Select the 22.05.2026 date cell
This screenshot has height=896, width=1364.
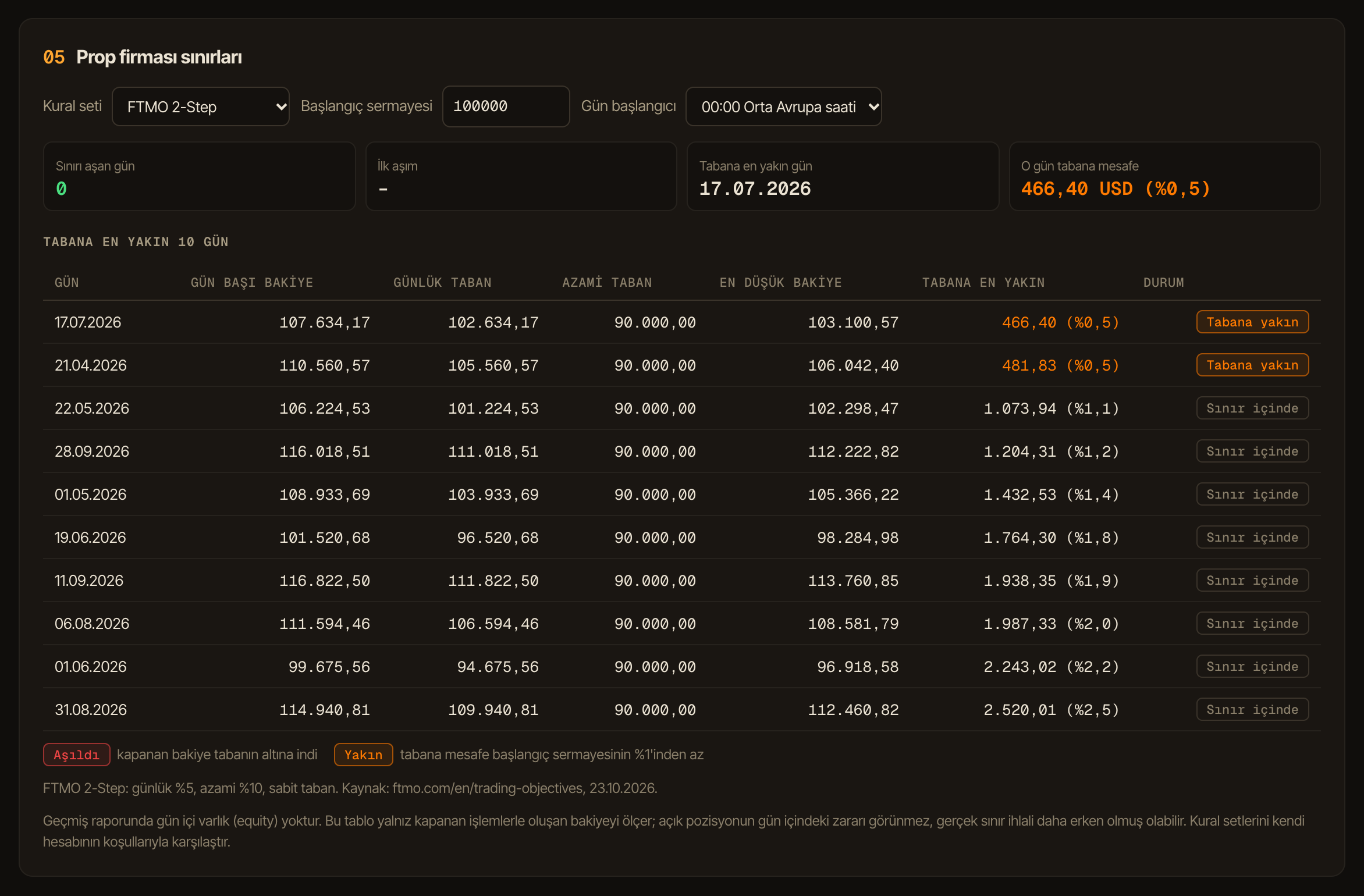(92, 408)
